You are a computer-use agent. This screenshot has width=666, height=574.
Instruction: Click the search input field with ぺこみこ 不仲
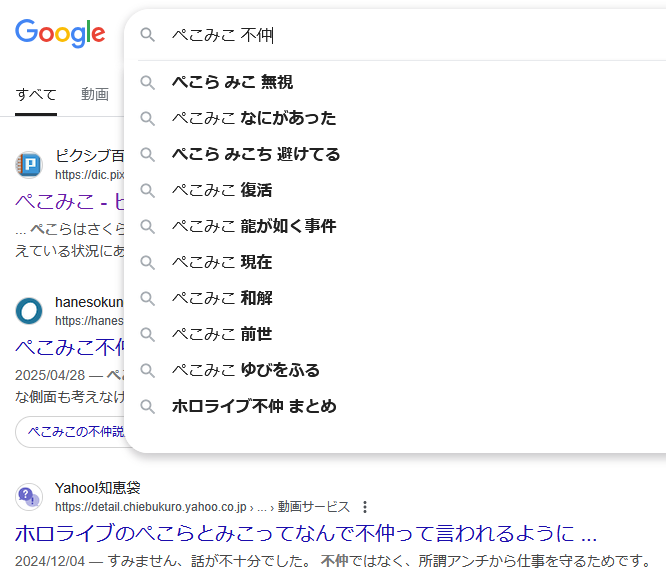point(400,35)
